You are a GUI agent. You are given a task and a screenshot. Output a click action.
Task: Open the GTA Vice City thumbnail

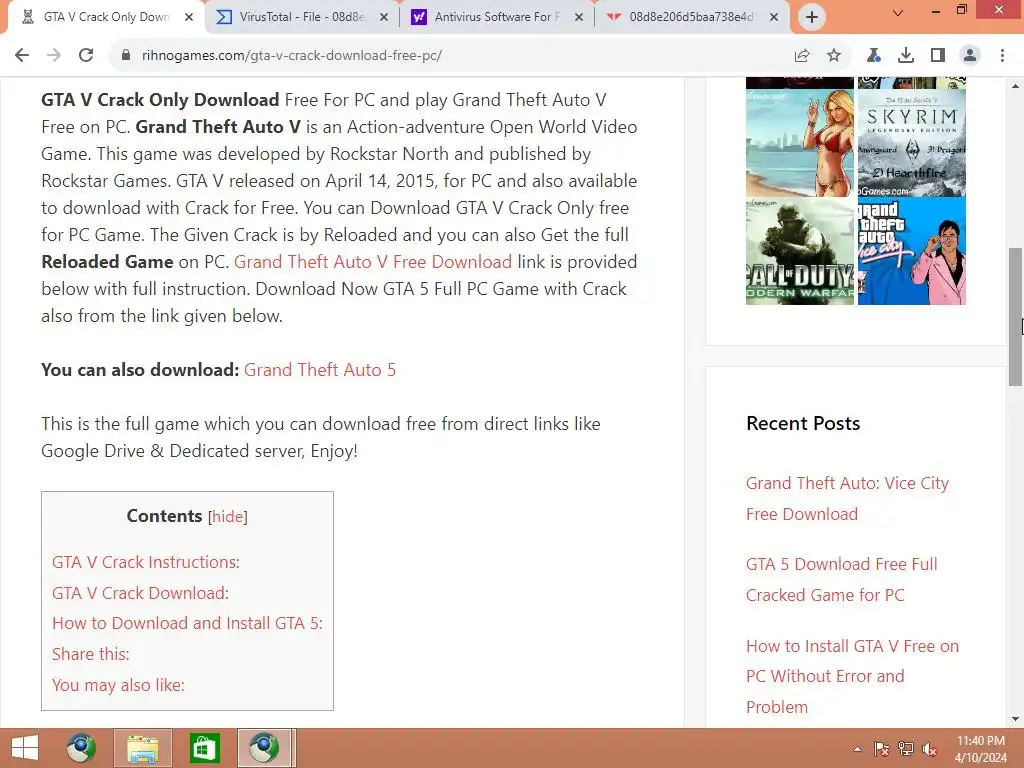(912, 251)
